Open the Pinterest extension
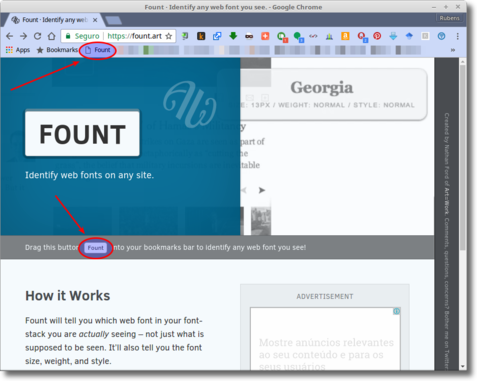The height and width of the screenshot is (381, 477). click(377, 36)
